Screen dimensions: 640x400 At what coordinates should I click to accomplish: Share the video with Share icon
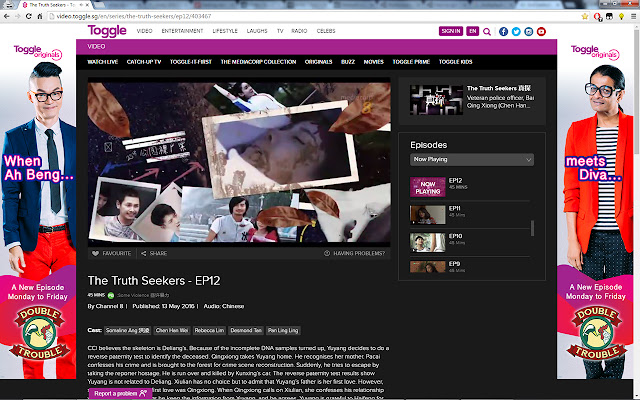tap(154, 253)
